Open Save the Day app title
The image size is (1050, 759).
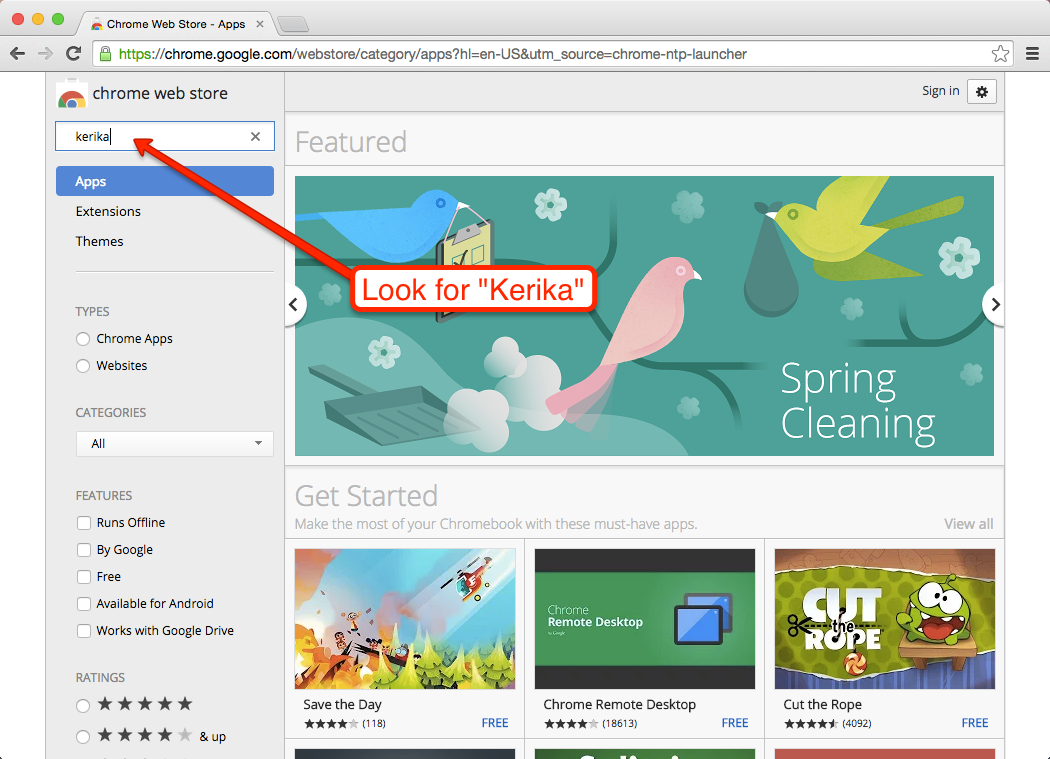342,704
